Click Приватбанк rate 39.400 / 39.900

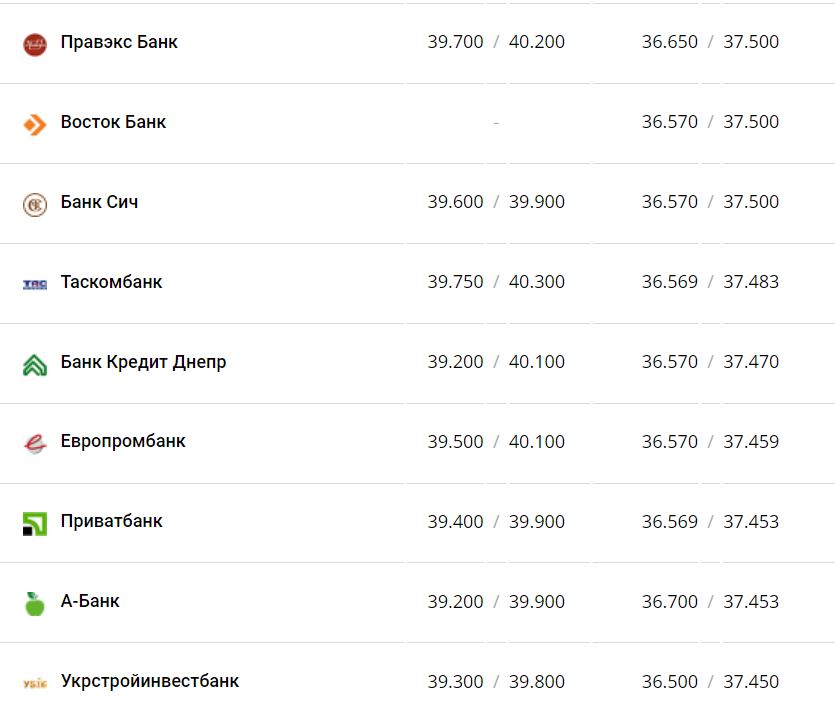click(496, 522)
